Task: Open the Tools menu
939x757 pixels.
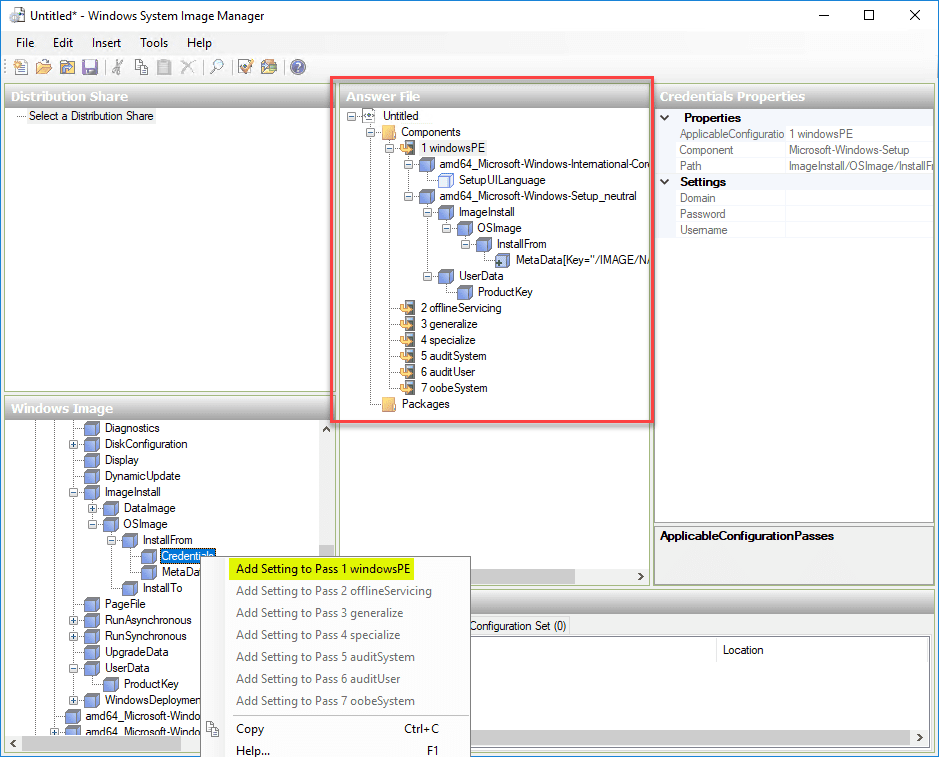Action: coord(154,43)
